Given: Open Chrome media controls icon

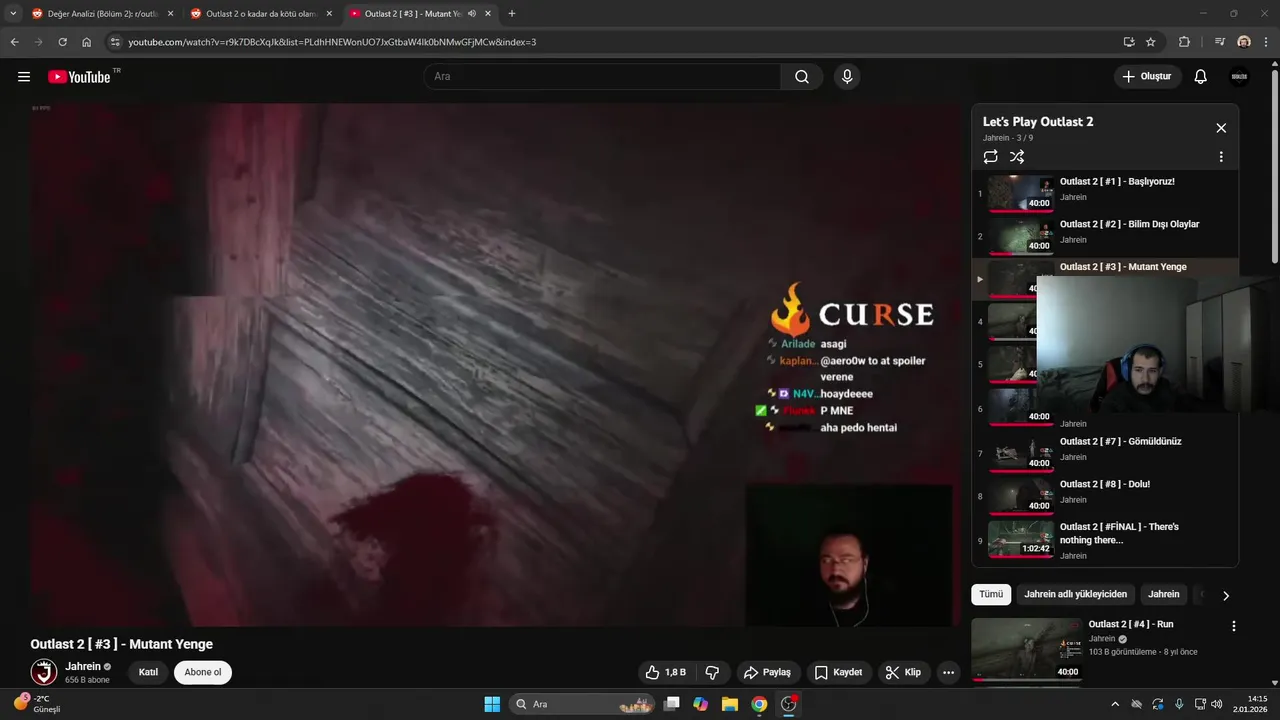Looking at the screenshot, I should tap(1219, 42).
